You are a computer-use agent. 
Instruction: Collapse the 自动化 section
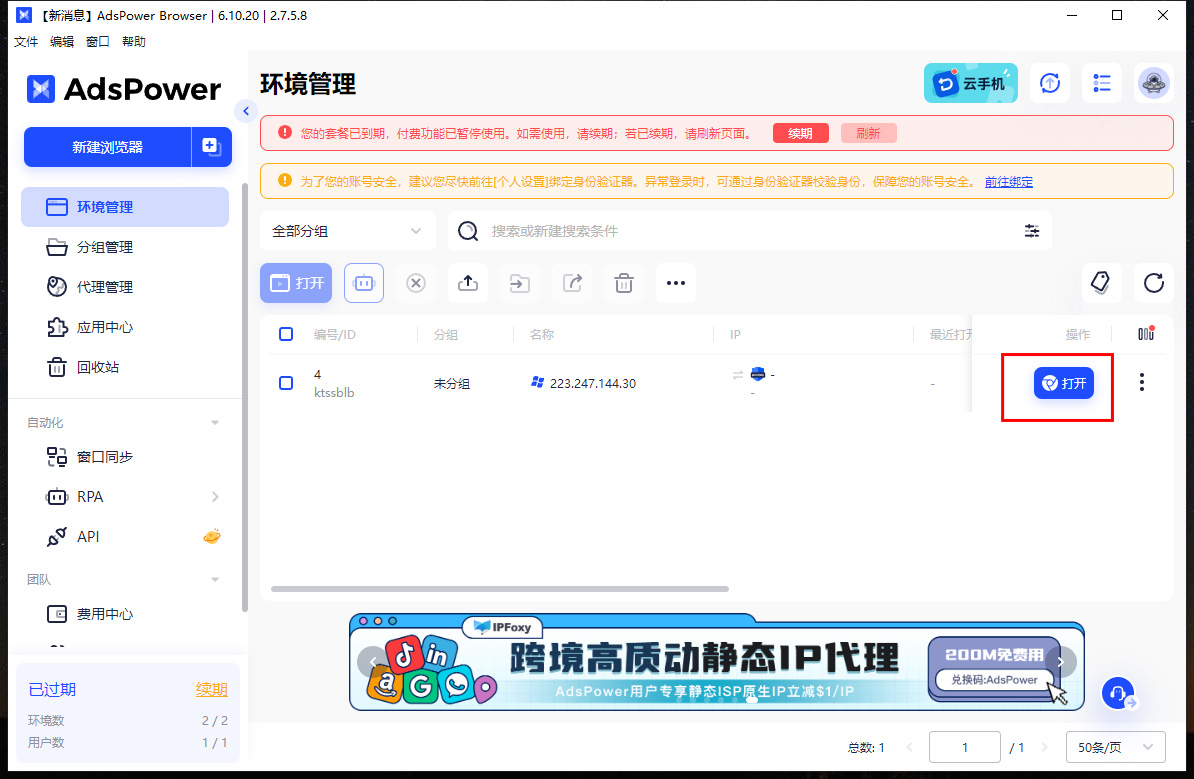click(215, 423)
